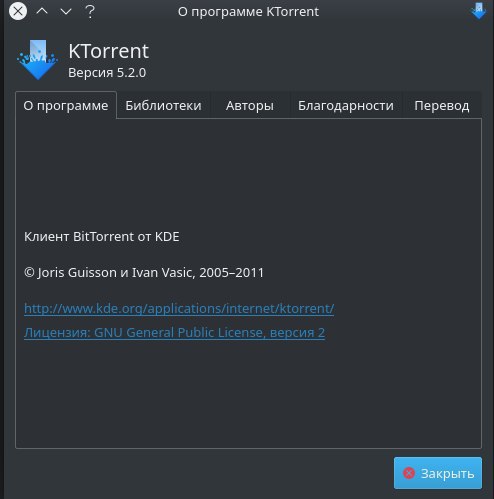Select the О программе tab
Image resolution: width=494 pixels, height=499 pixels.
[66, 105]
